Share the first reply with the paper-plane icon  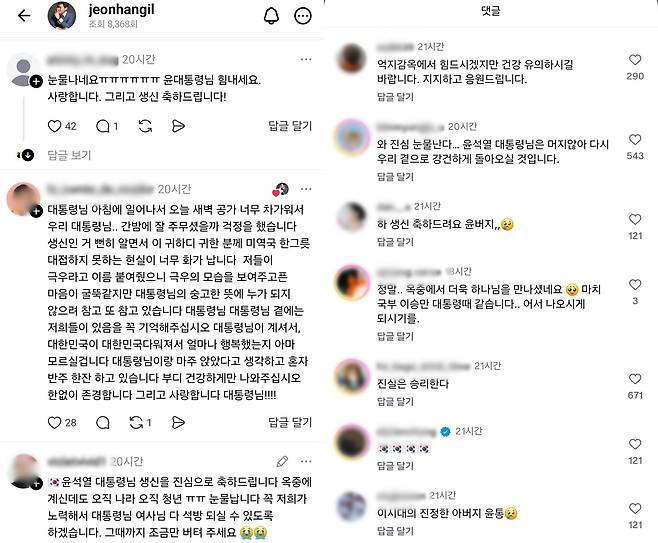pyautogui.click(x=178, y=126)
